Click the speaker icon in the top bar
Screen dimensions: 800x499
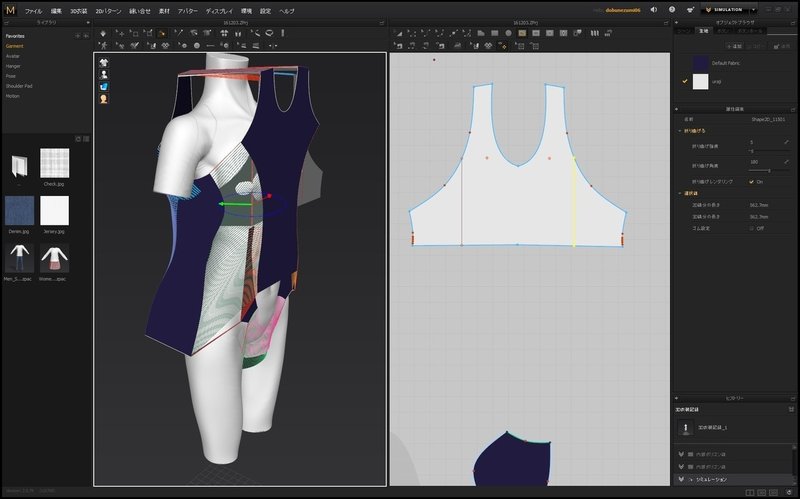[654, 10]
